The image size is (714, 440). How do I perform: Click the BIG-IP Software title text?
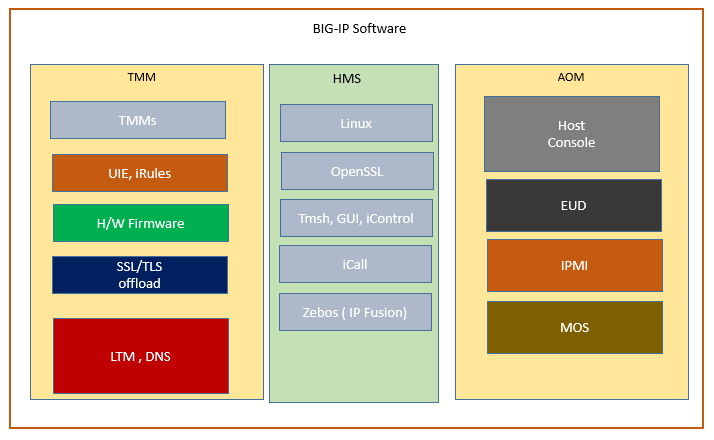[x=359, y=29]
